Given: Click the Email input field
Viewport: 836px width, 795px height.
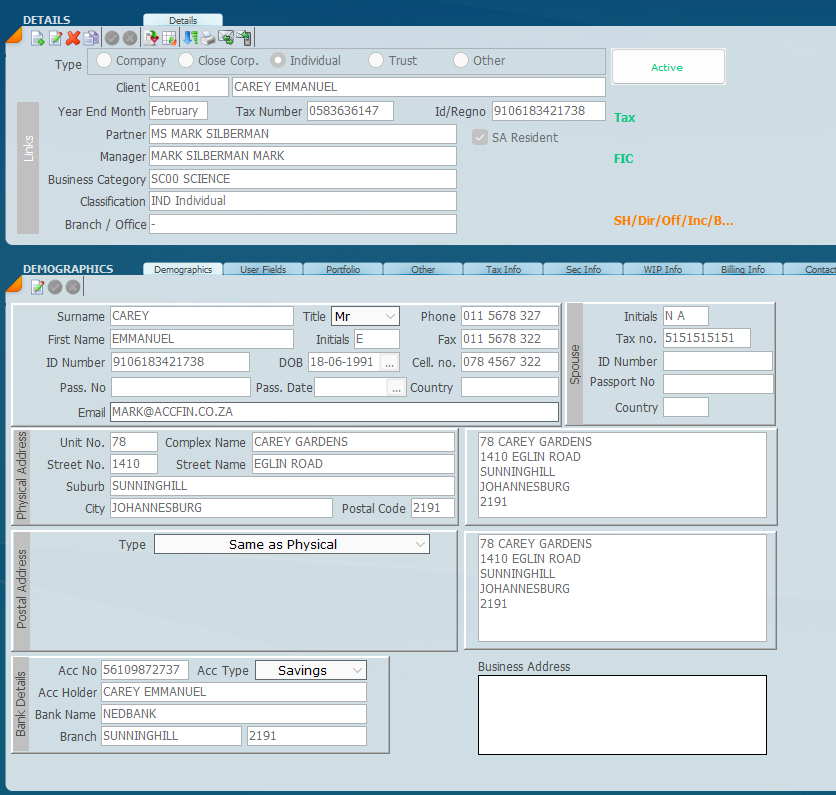Looking at the screenshot, I should 333,412.
